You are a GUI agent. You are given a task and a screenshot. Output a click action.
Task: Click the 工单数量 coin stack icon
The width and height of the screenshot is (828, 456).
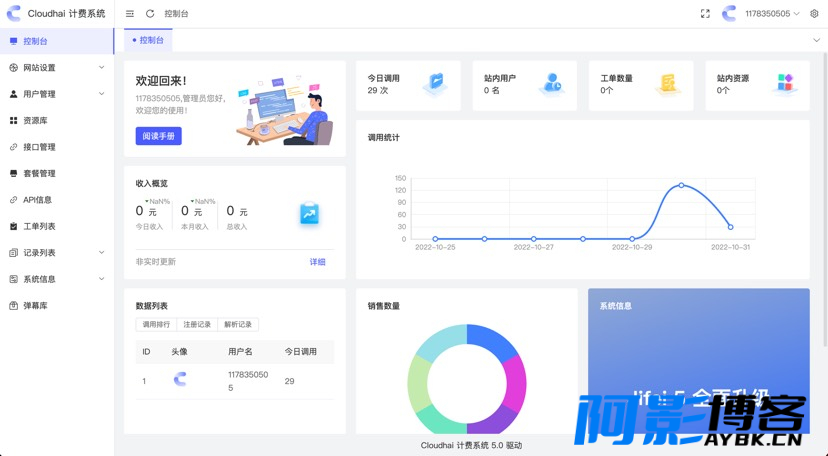coord(668,84)
